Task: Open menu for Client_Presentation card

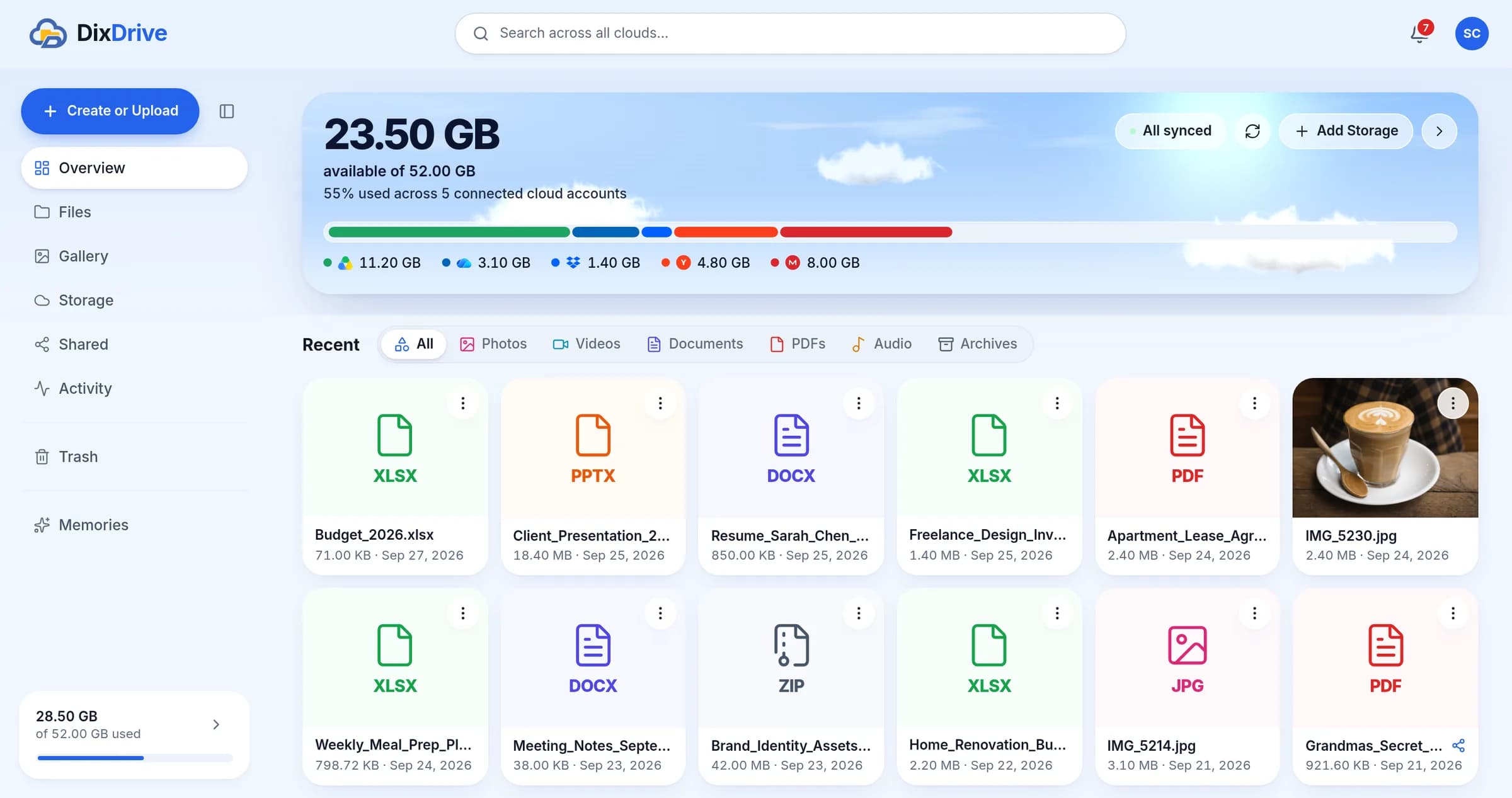Action: (660, 403)
